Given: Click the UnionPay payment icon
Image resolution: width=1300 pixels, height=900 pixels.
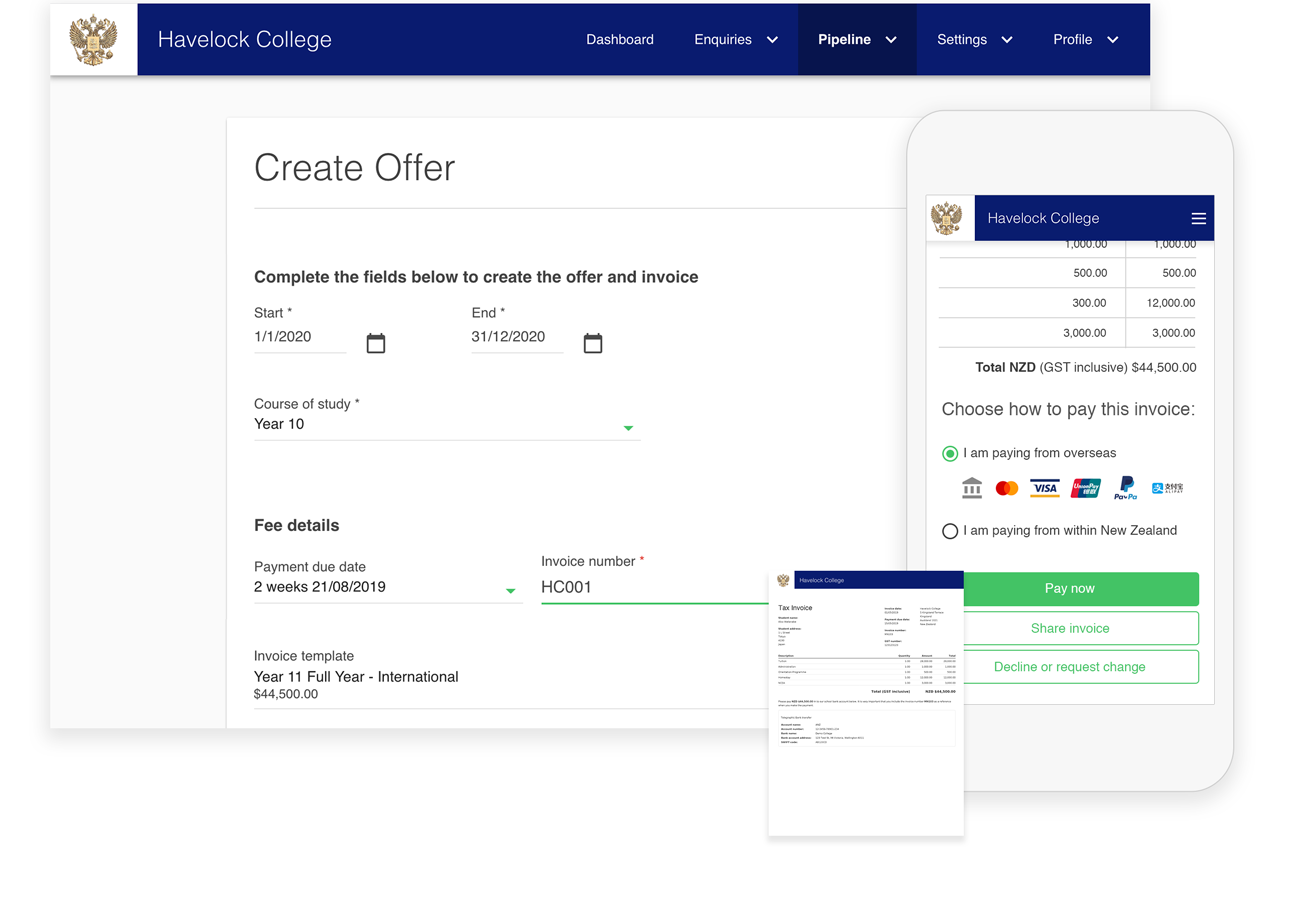Looking at the screenshot, I should (x=1085, y=488).
